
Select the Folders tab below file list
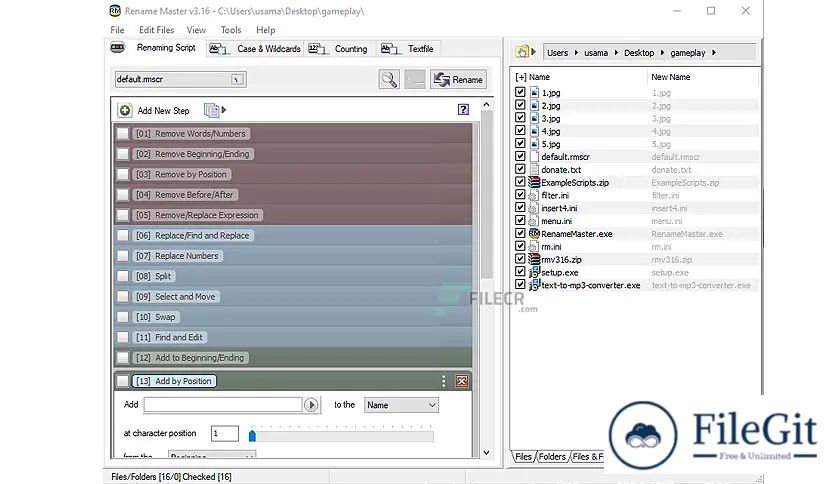551,457
